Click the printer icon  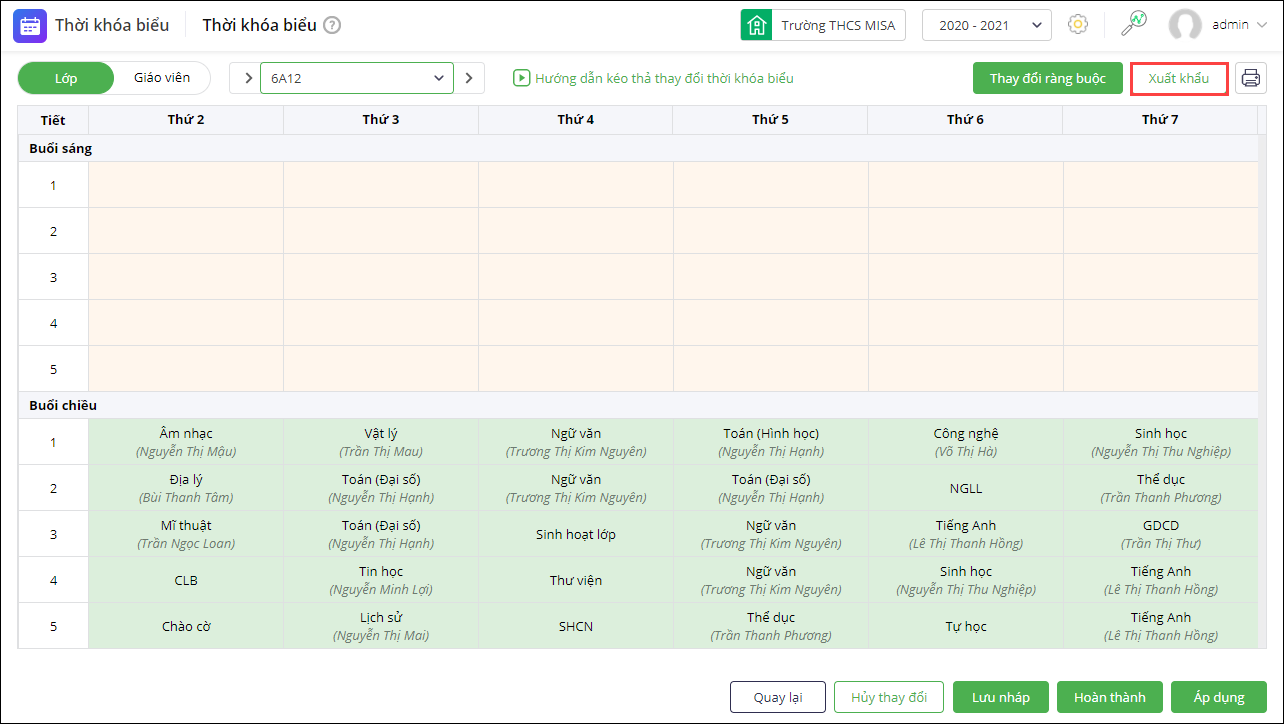point(1250,78)
